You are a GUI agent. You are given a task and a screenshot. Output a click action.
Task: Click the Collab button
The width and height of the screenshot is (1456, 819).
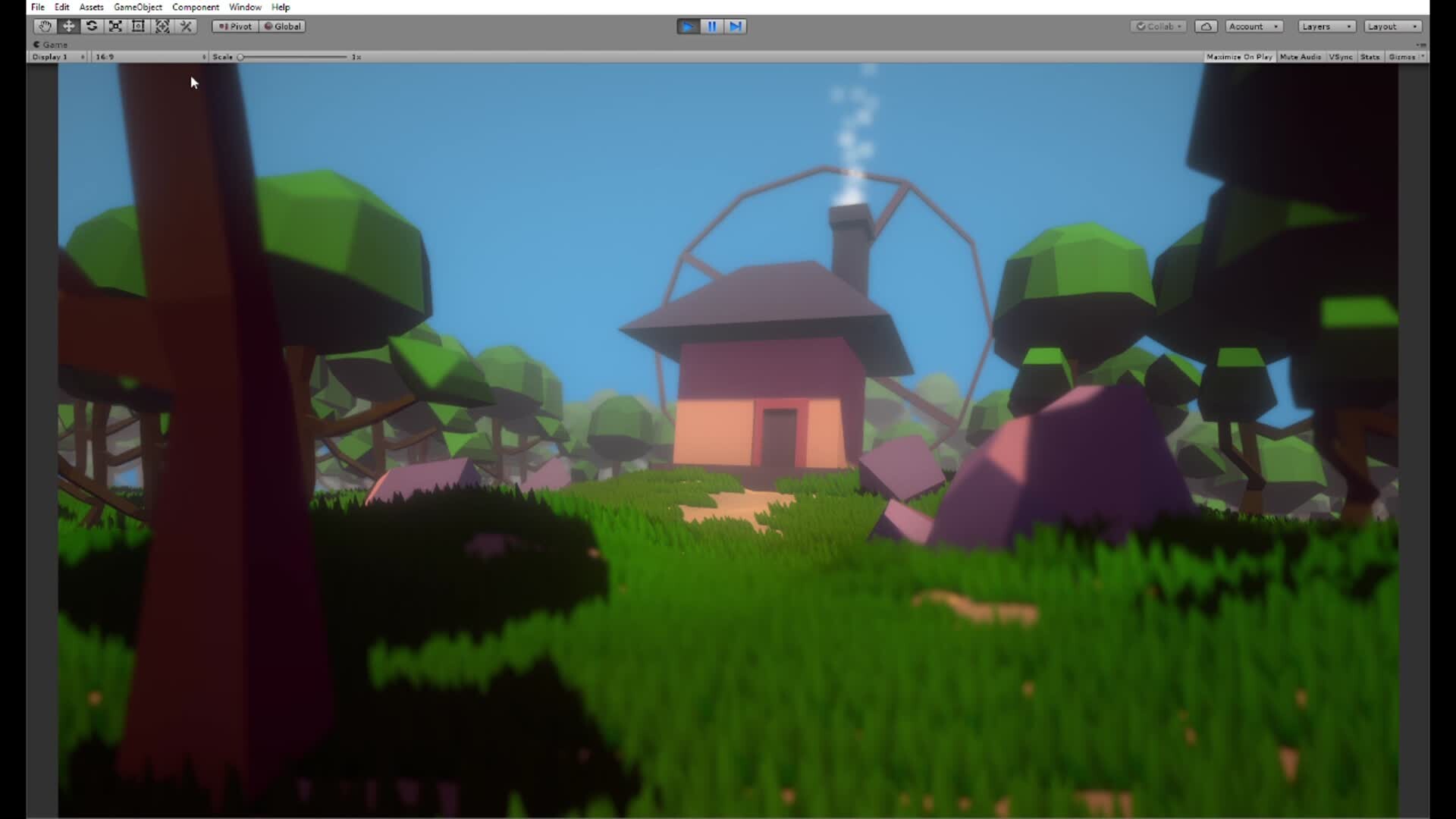coord(1158,26)
